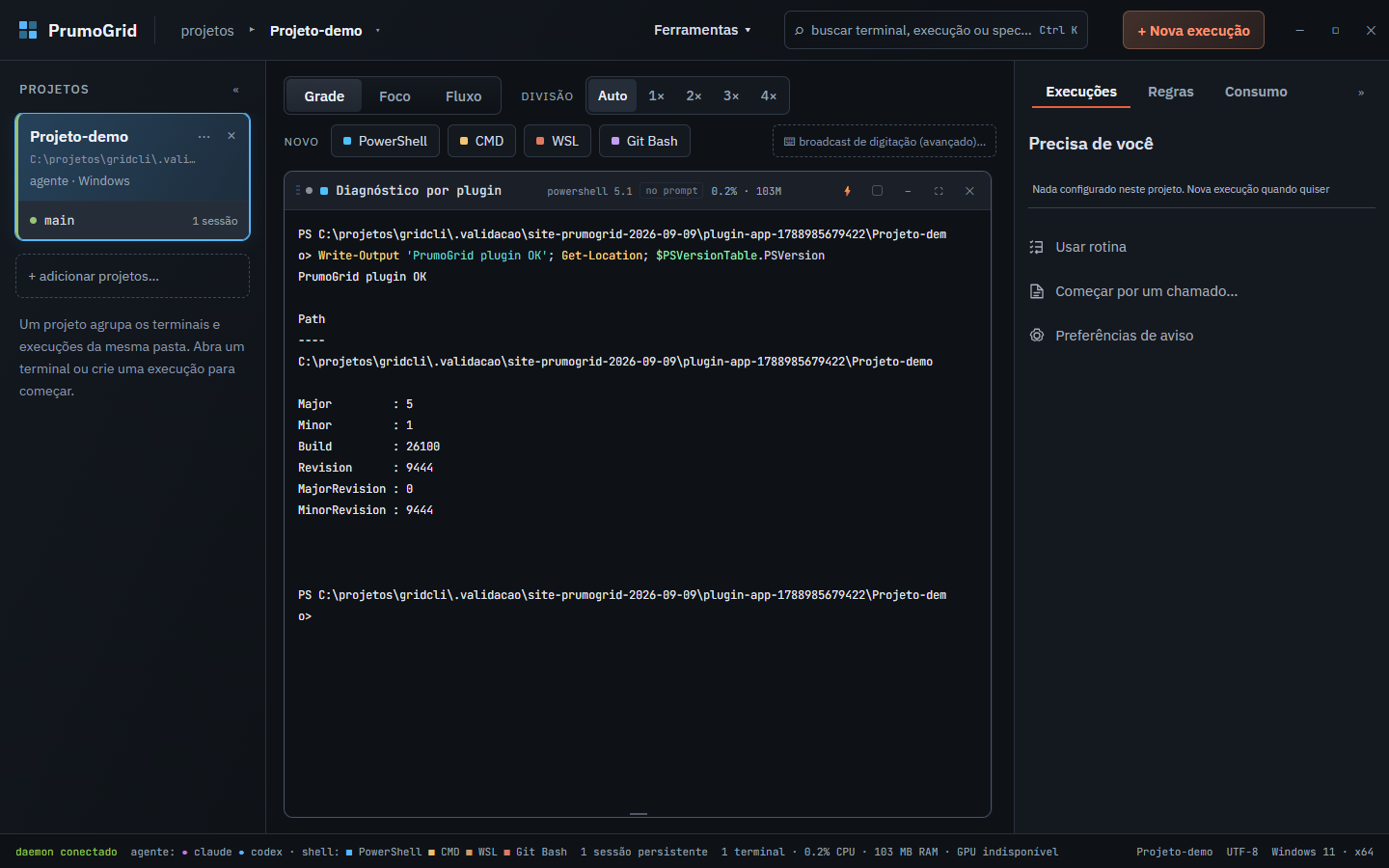
Task: Click Git Bash shell indicator in status bar
Action: pyautogui.click(x=535, y=852)
